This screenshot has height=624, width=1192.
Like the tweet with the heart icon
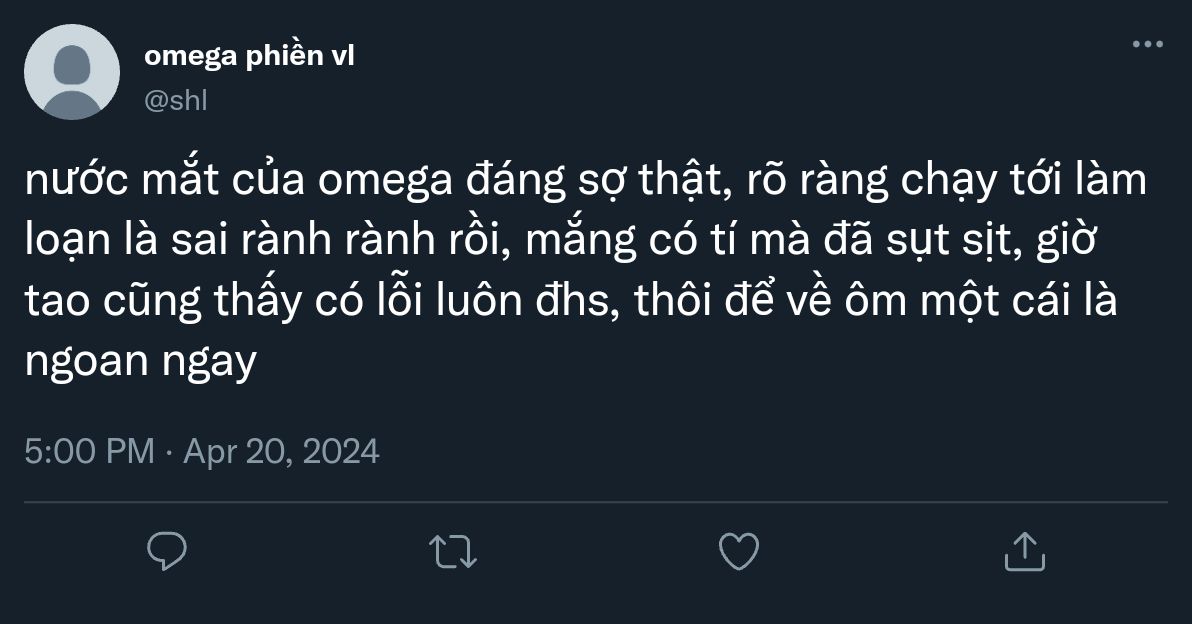pos(739,551)
